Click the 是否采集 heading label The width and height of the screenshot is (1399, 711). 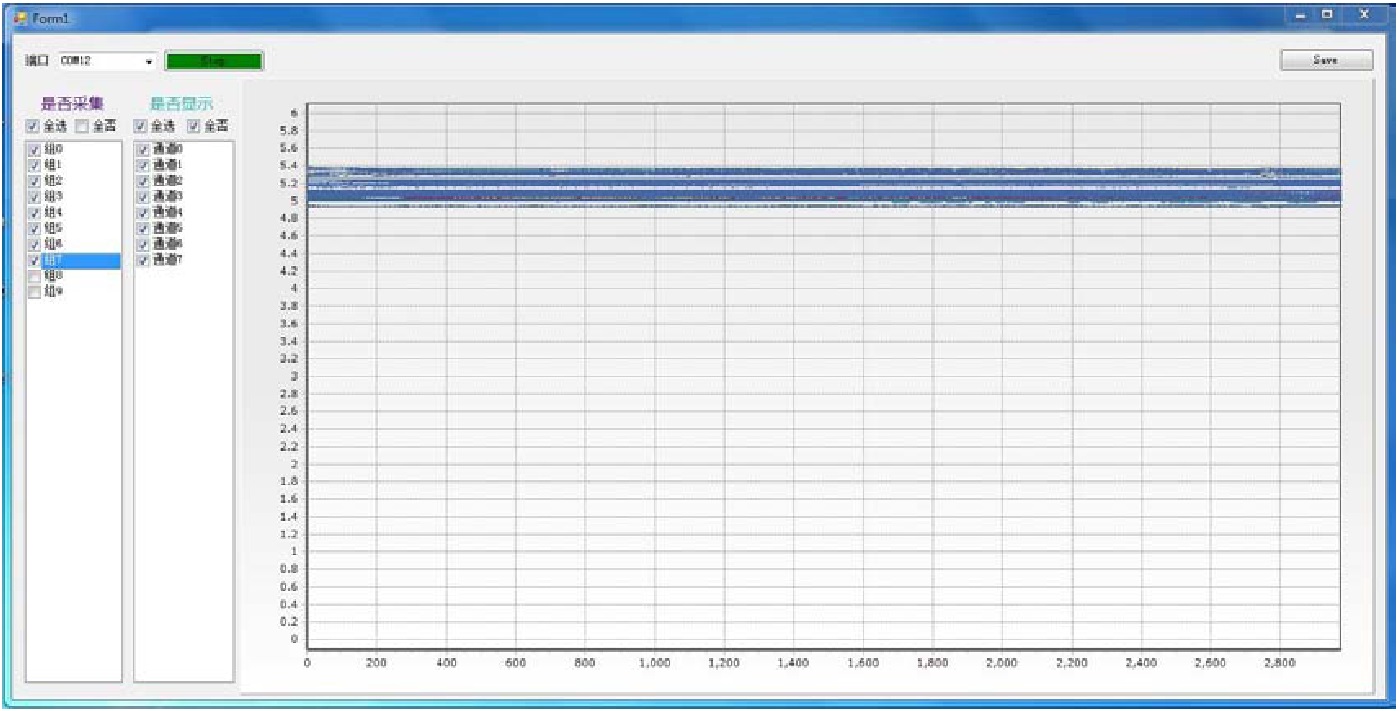coord(72,103)
